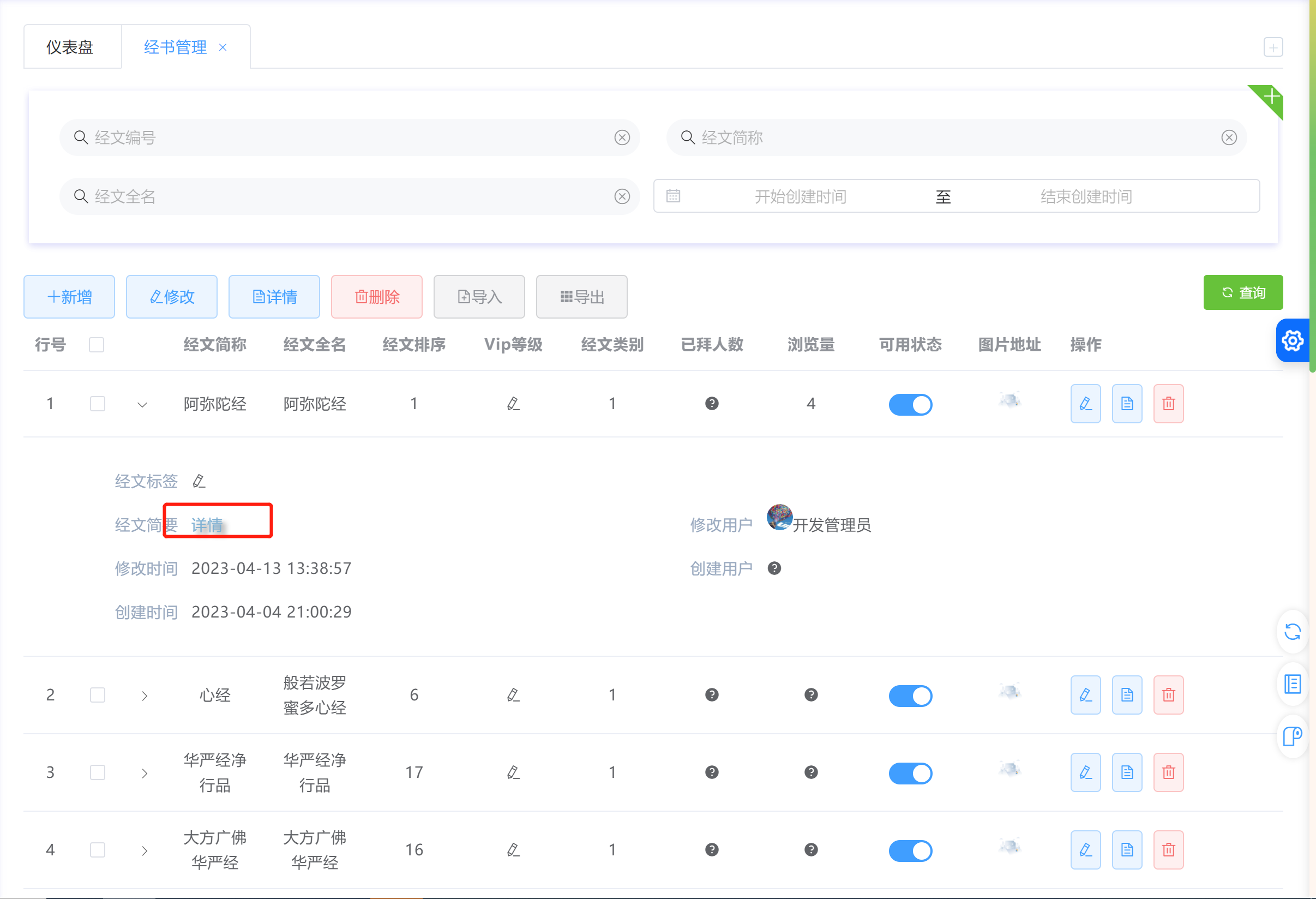Click the edit pencil icon in row 心经
The width and height of the screenshot is (1316, 899).
coord(1085,694)
